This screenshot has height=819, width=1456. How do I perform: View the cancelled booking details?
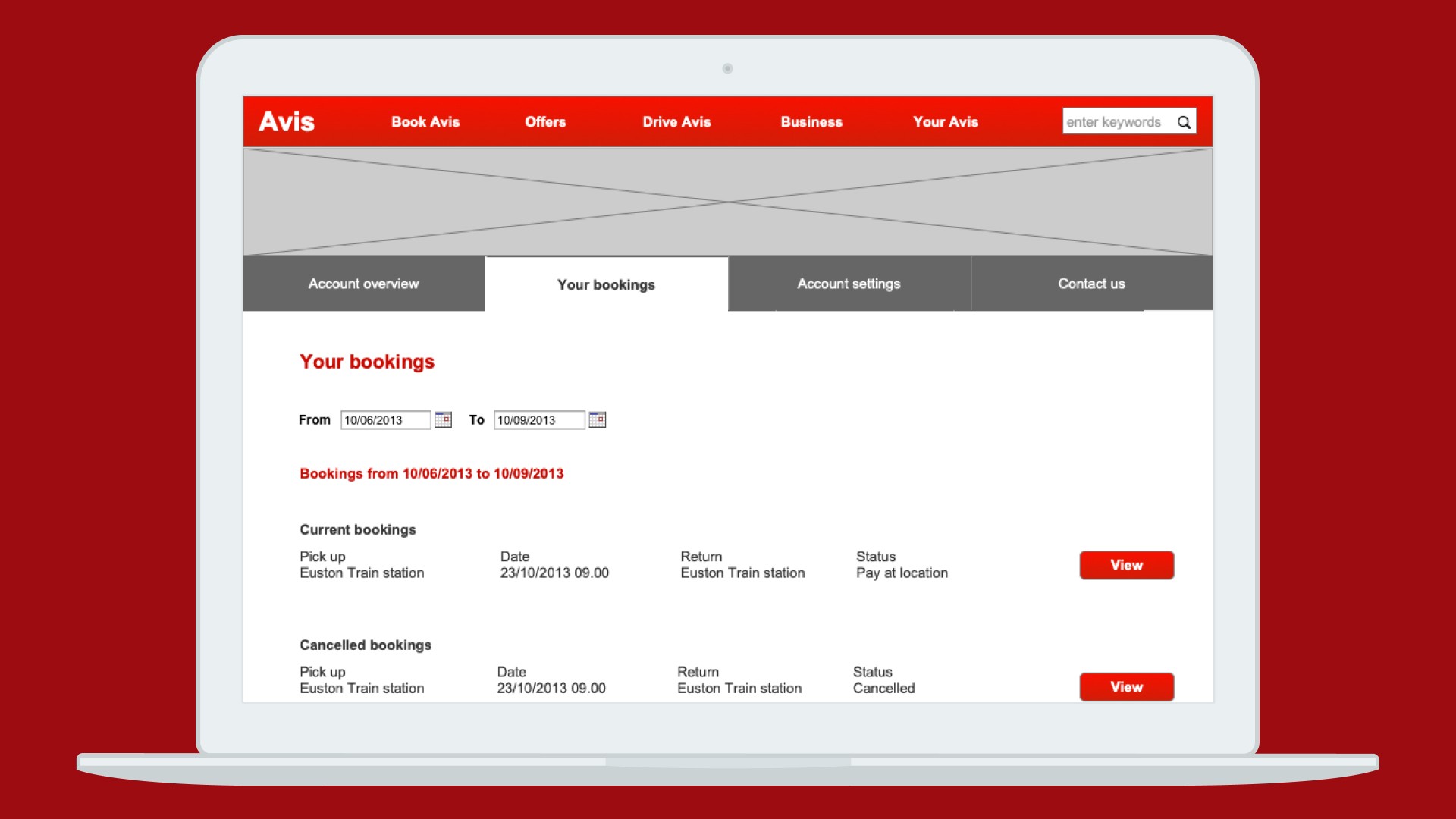click(x=1126, y=686)
